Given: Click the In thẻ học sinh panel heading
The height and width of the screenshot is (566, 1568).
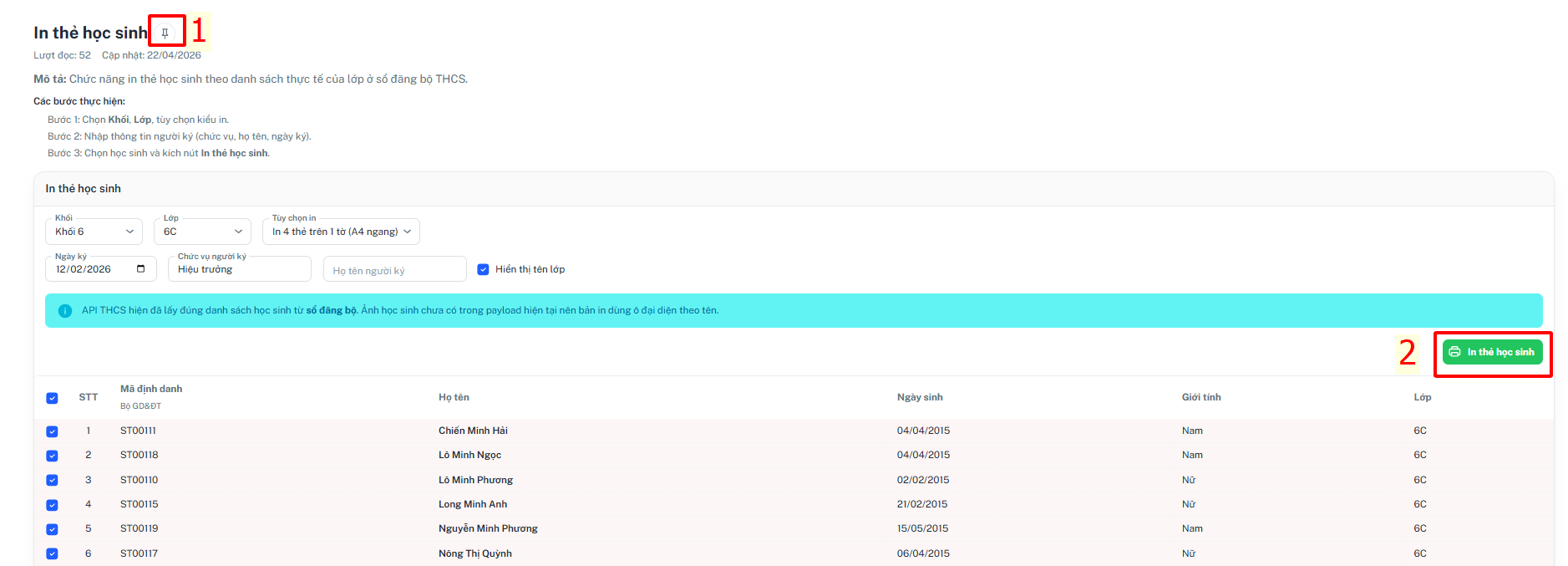Looking at the screenshot, I should pos(84,189).
